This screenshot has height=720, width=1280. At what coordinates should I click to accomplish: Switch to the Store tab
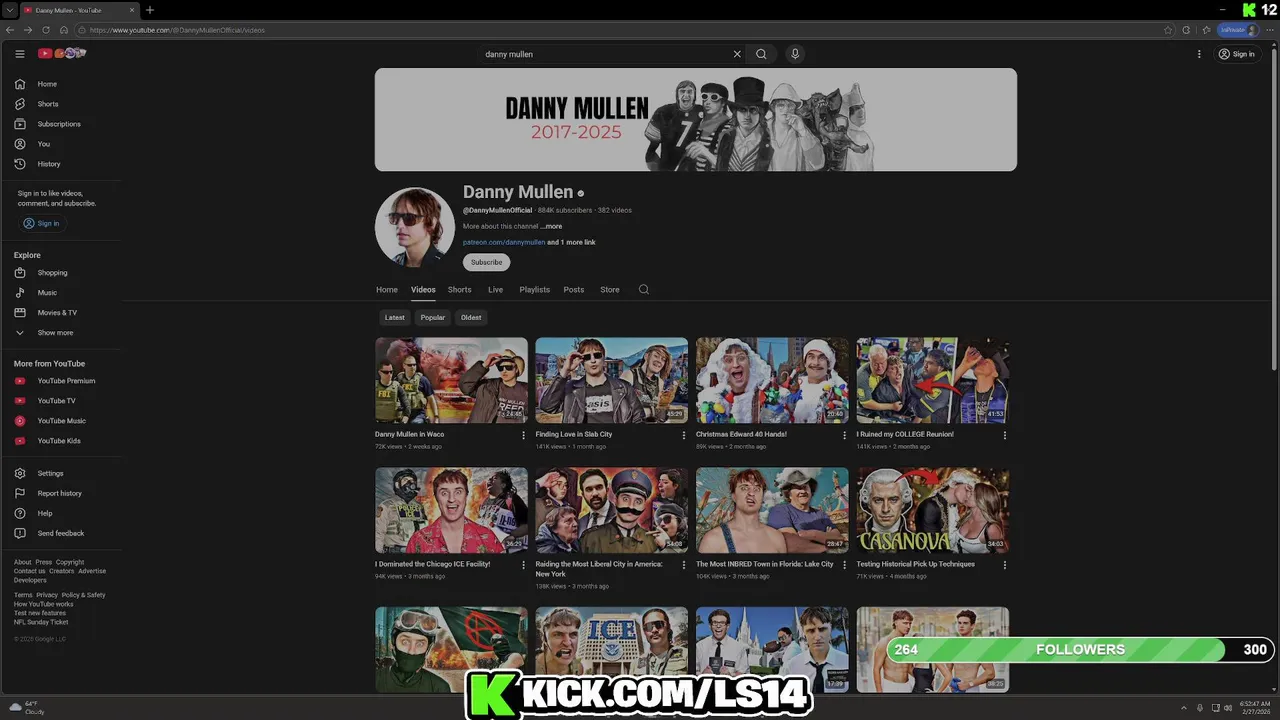coord(609,290)
